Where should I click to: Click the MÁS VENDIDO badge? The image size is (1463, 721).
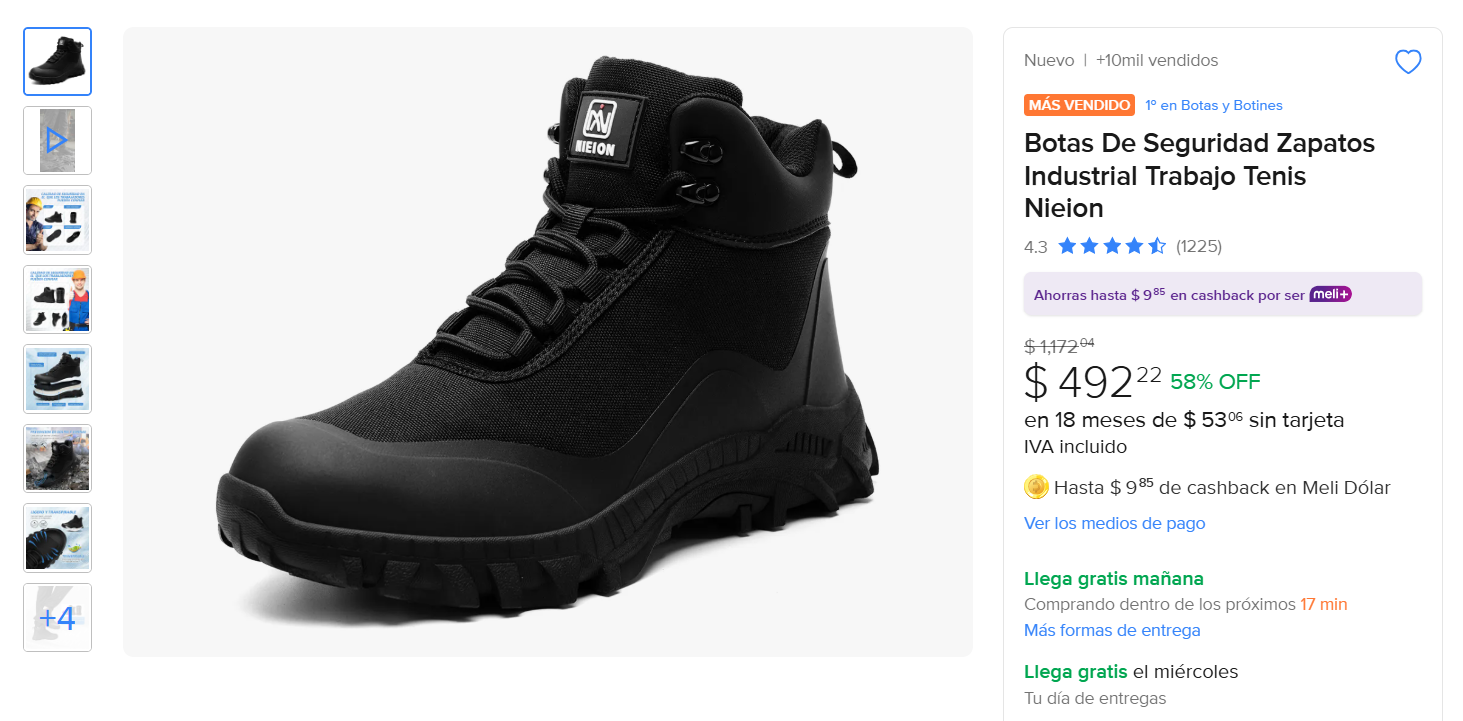1079,105
